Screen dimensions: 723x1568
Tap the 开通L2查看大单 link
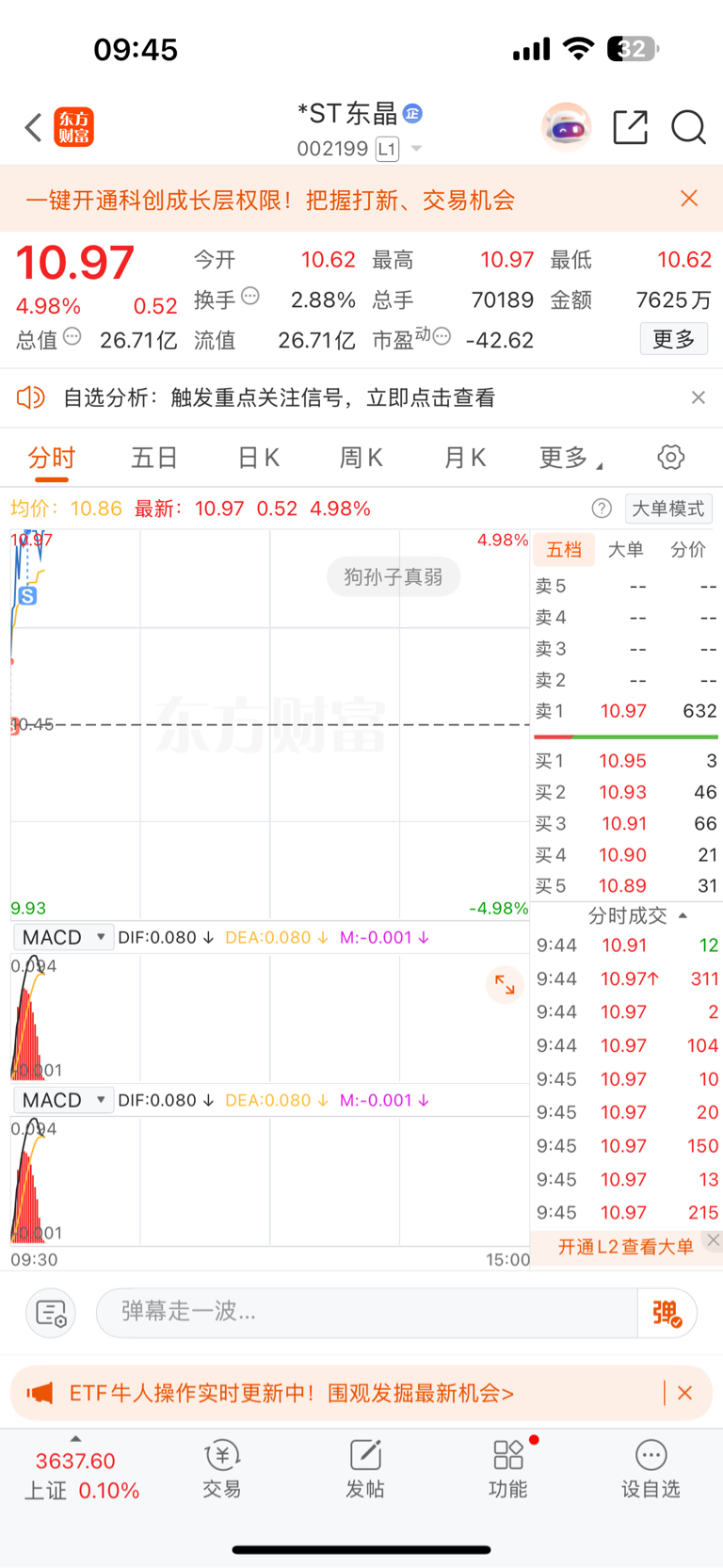pos(626,1247)
